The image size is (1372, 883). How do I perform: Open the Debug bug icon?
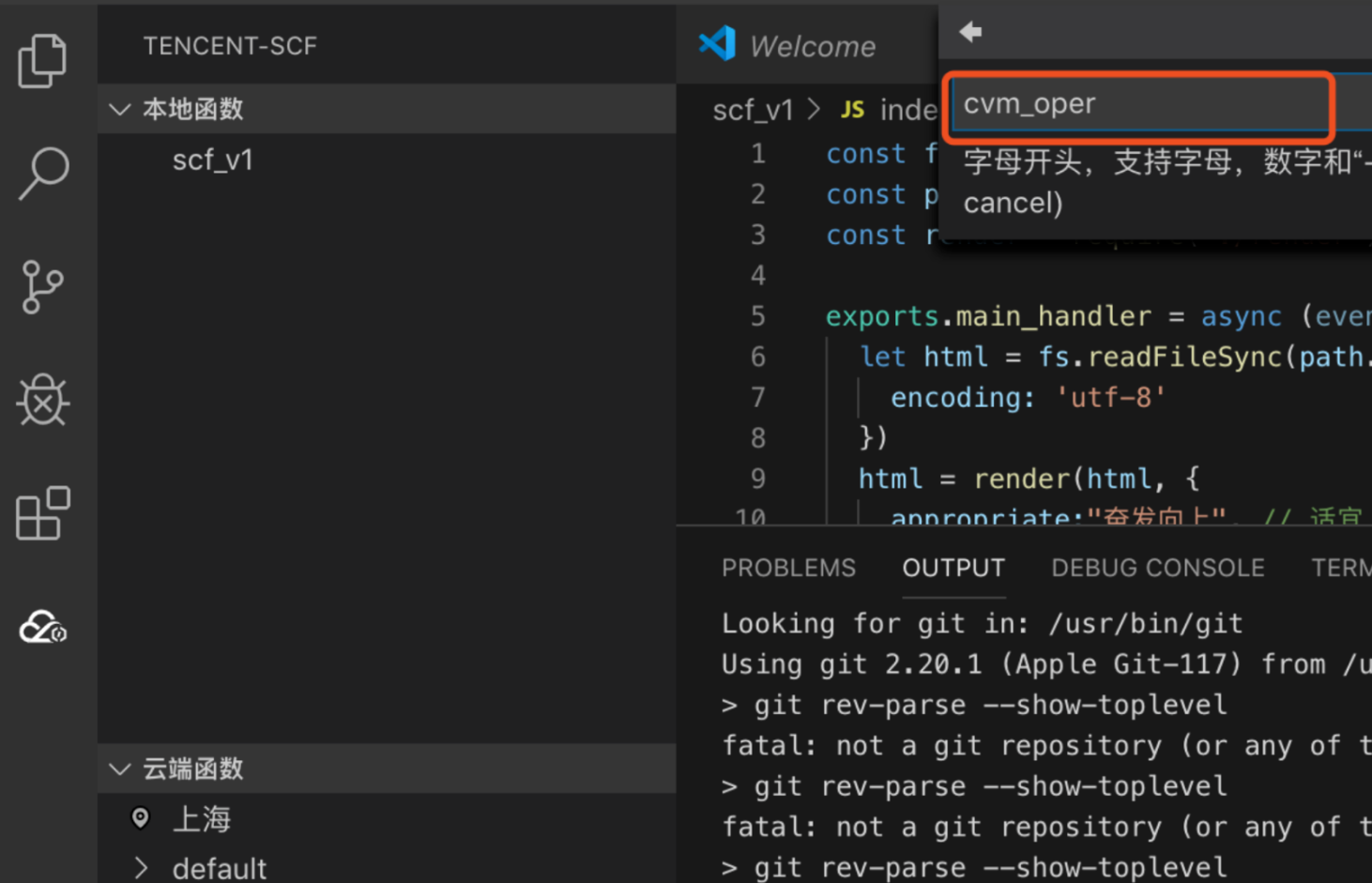tap(42, 401)
